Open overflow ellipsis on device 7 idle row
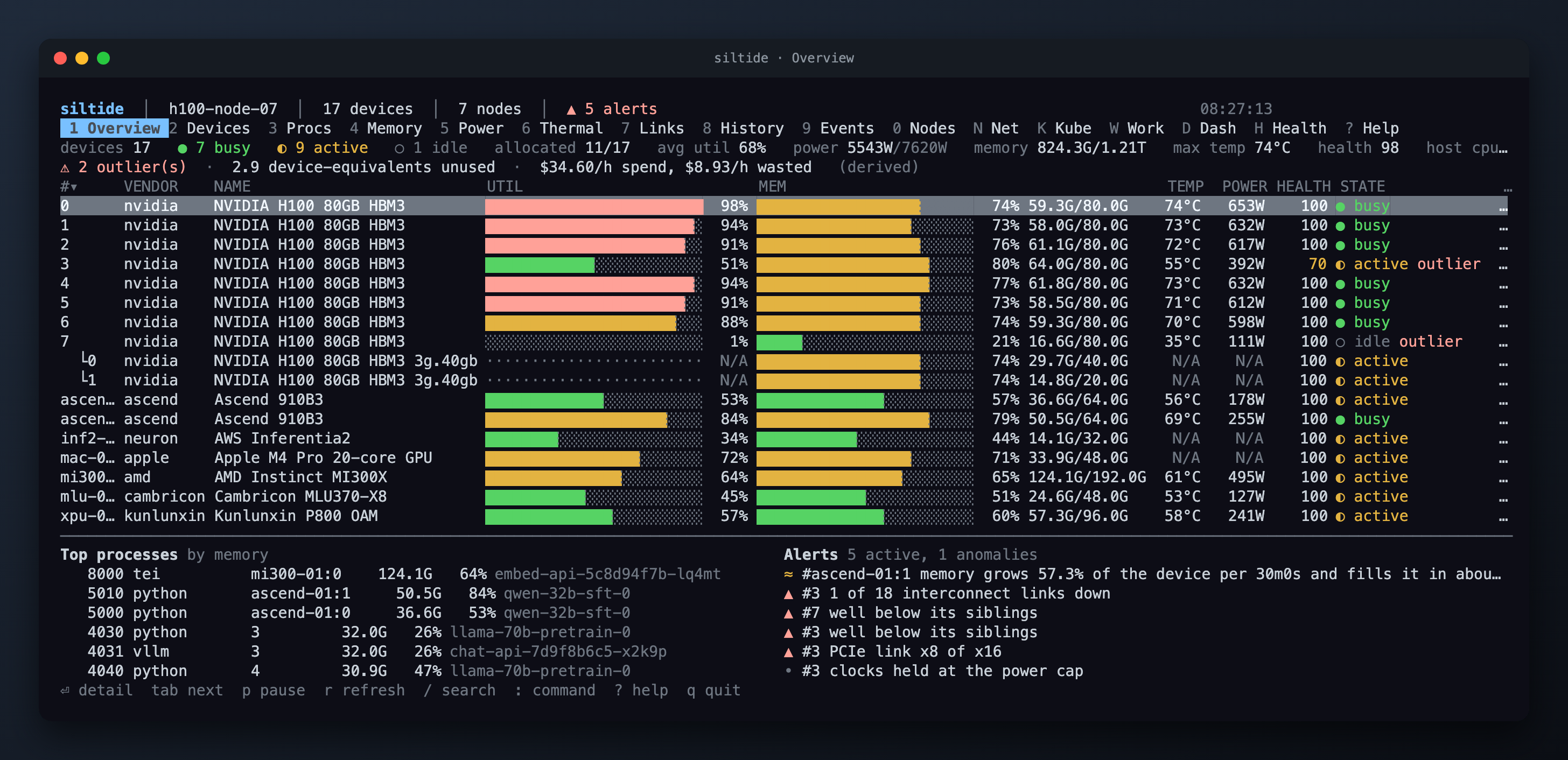1568x760 pixels. (x=1503, y=344)
